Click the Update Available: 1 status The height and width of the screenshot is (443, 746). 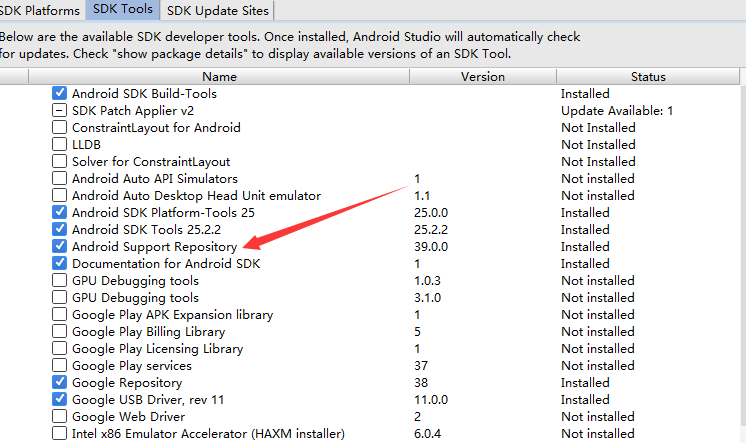point(617,111)
